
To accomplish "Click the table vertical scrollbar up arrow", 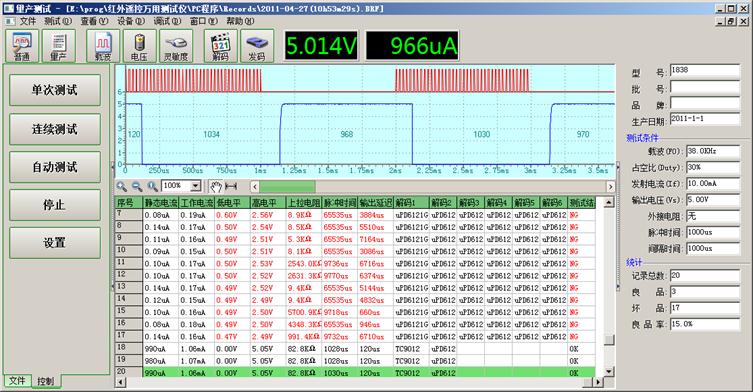I will coord(609,202).
